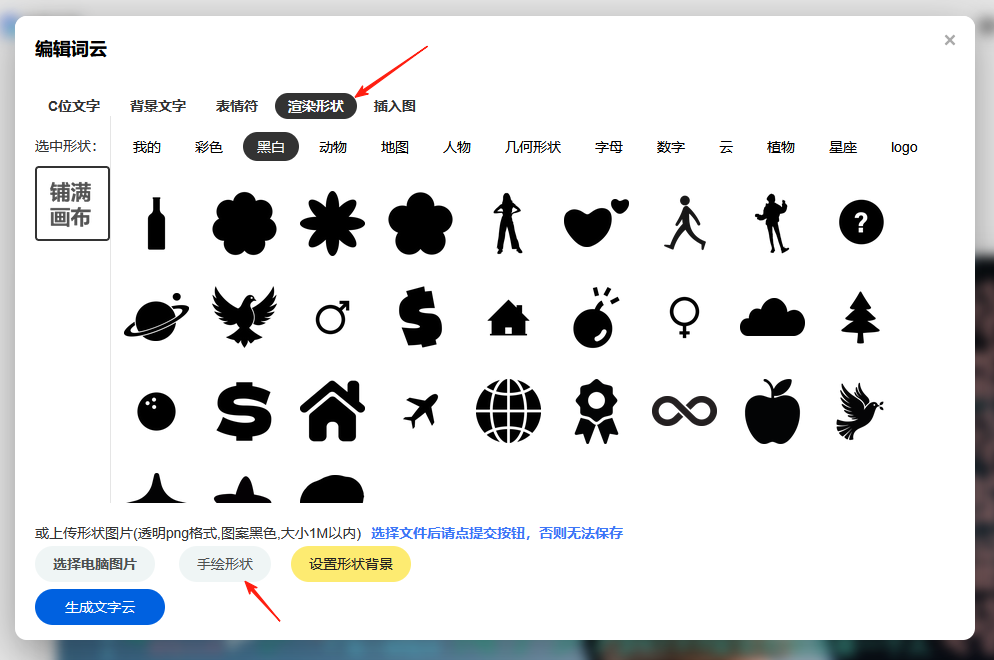Open the 几何形状 category
Screen dimensions: 994x660
click(532, 147)
